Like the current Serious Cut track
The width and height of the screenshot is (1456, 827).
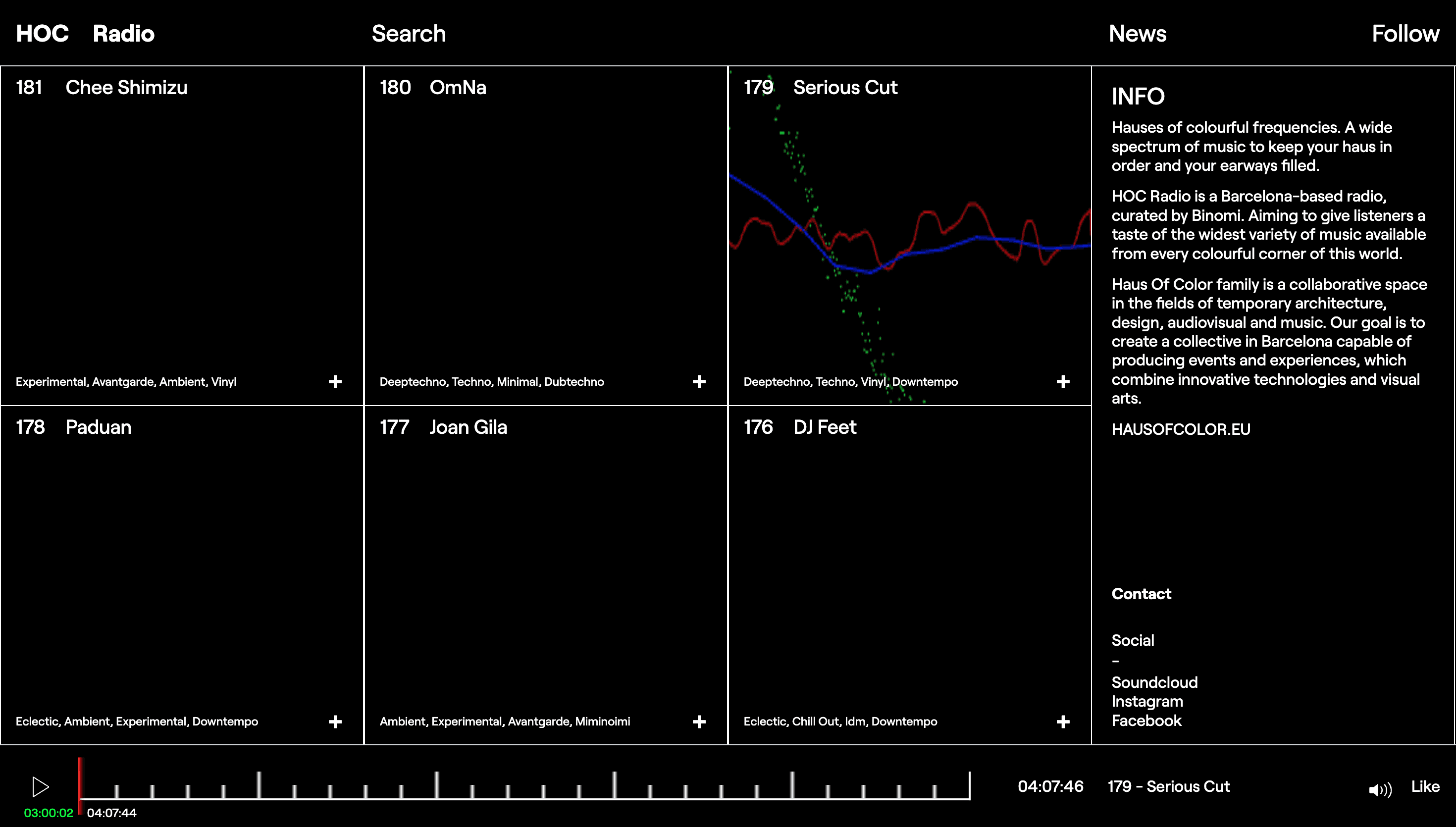[1425, 787]
